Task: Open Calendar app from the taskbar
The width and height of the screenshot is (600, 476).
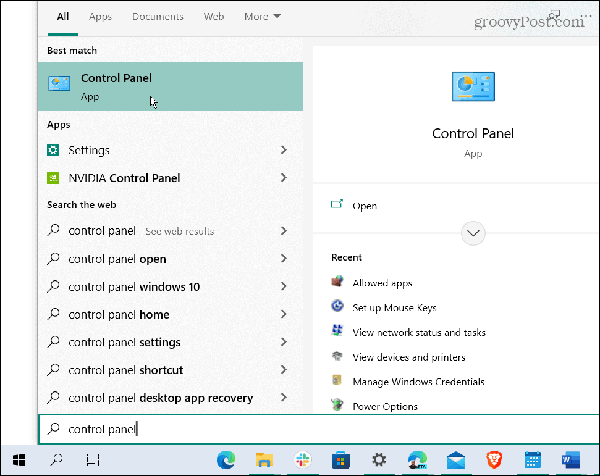Action: point(533,460)
